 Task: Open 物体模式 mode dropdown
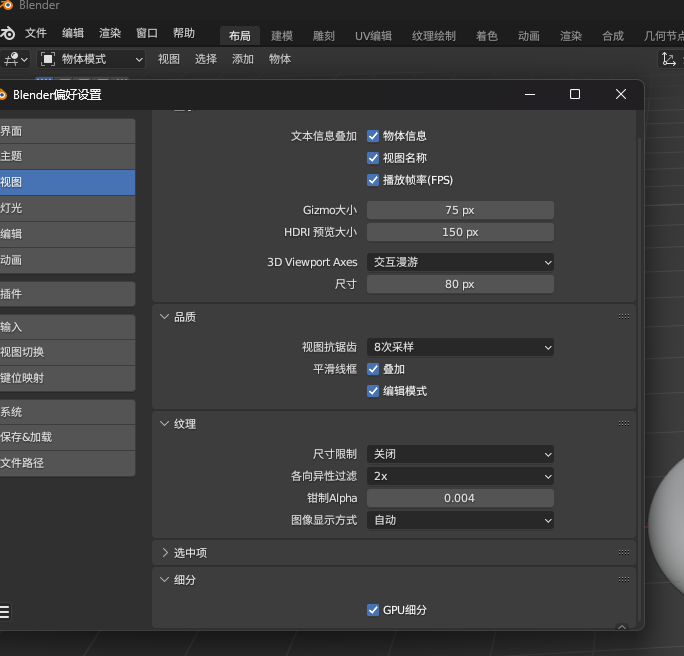coord(91,59)
